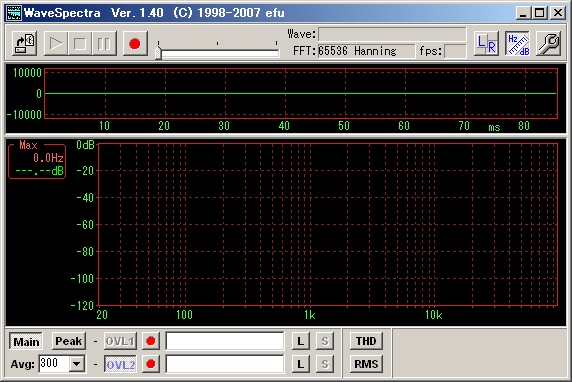Toggle the RMS measurement button
This screenshot has width=572, height=382.
point(366,364)
